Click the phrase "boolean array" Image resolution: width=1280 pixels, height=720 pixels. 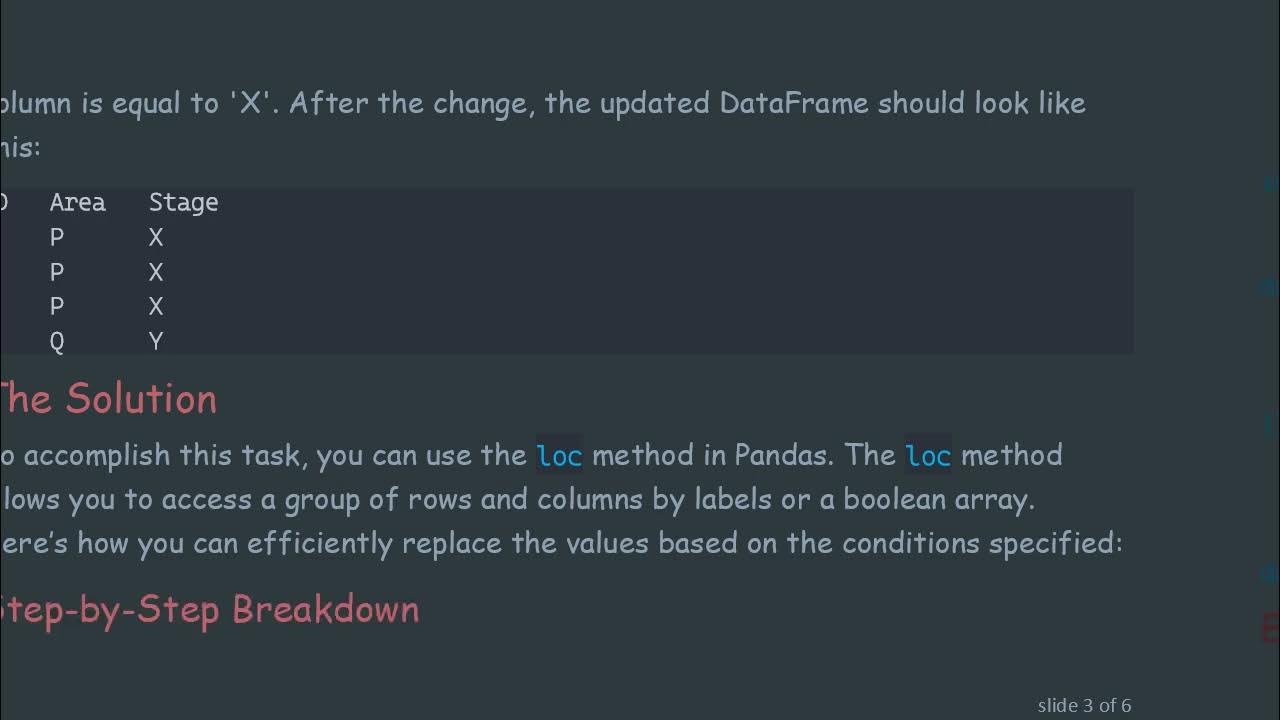[x=938, y=499]
